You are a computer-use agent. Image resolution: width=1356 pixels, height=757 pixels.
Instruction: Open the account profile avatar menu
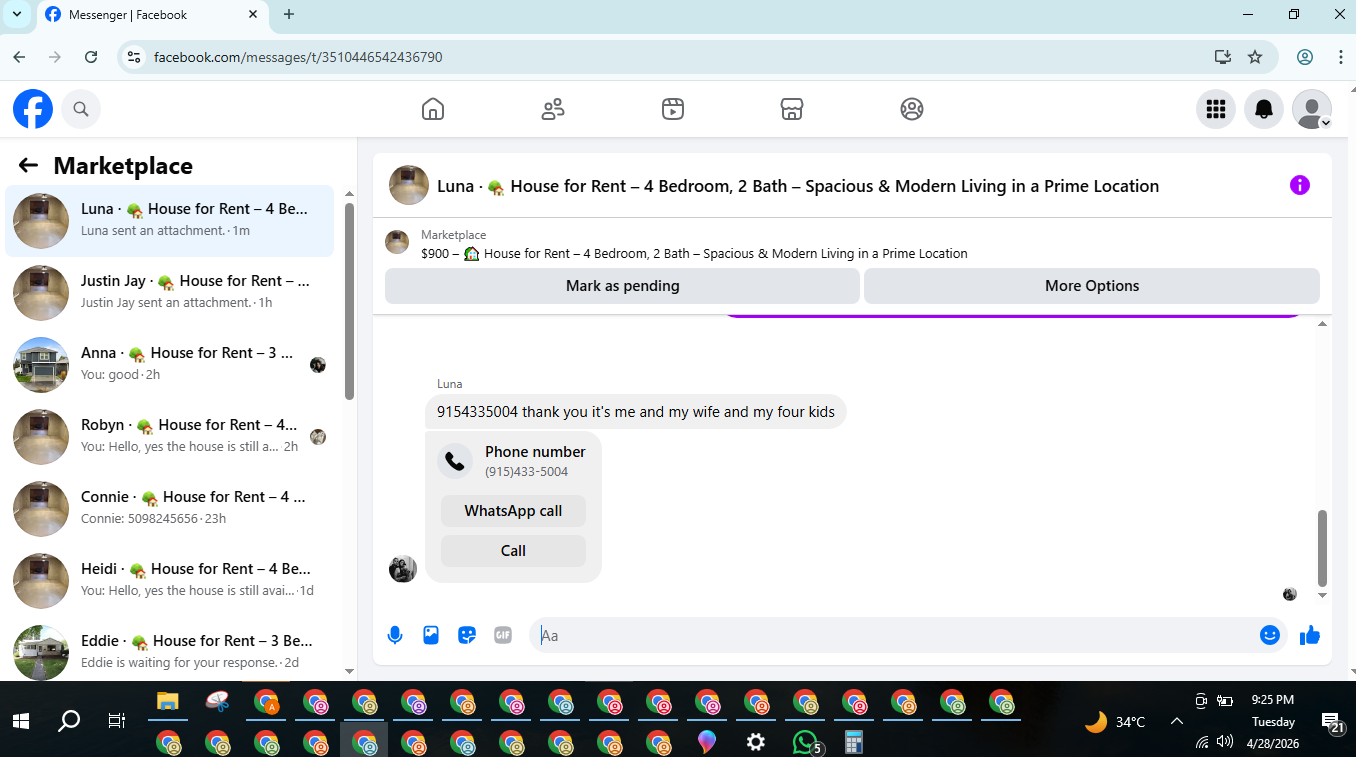click(x=1312, y=109)
